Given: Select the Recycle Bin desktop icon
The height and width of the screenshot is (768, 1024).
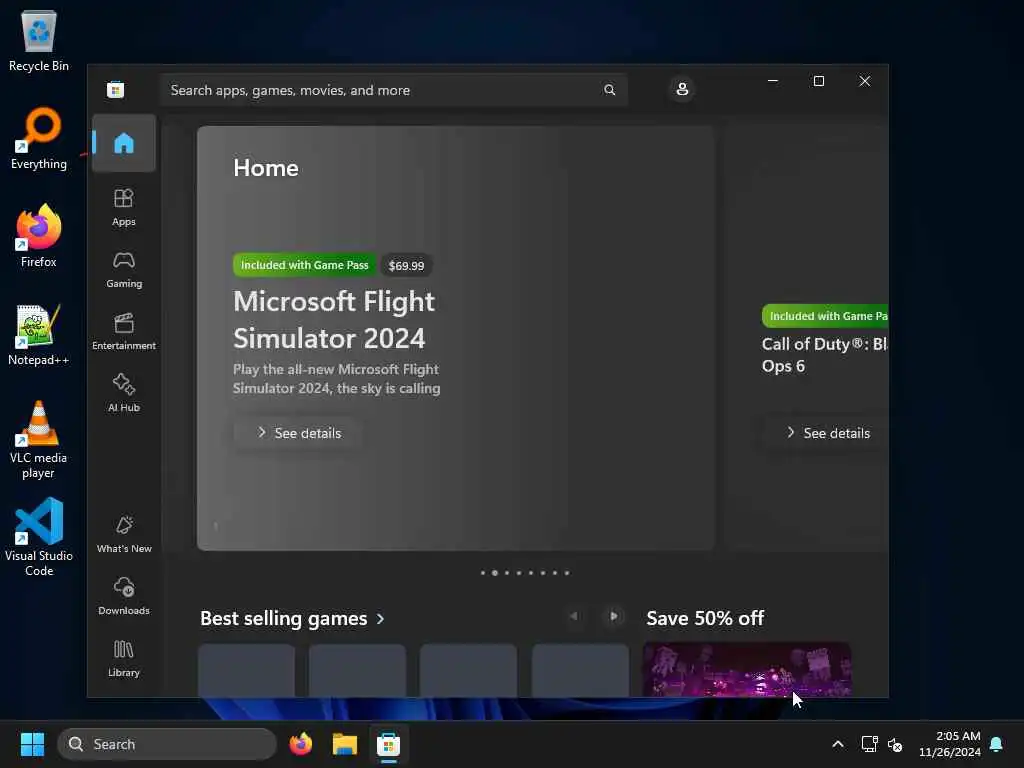Looking at the screenshot, I should 39,40.
